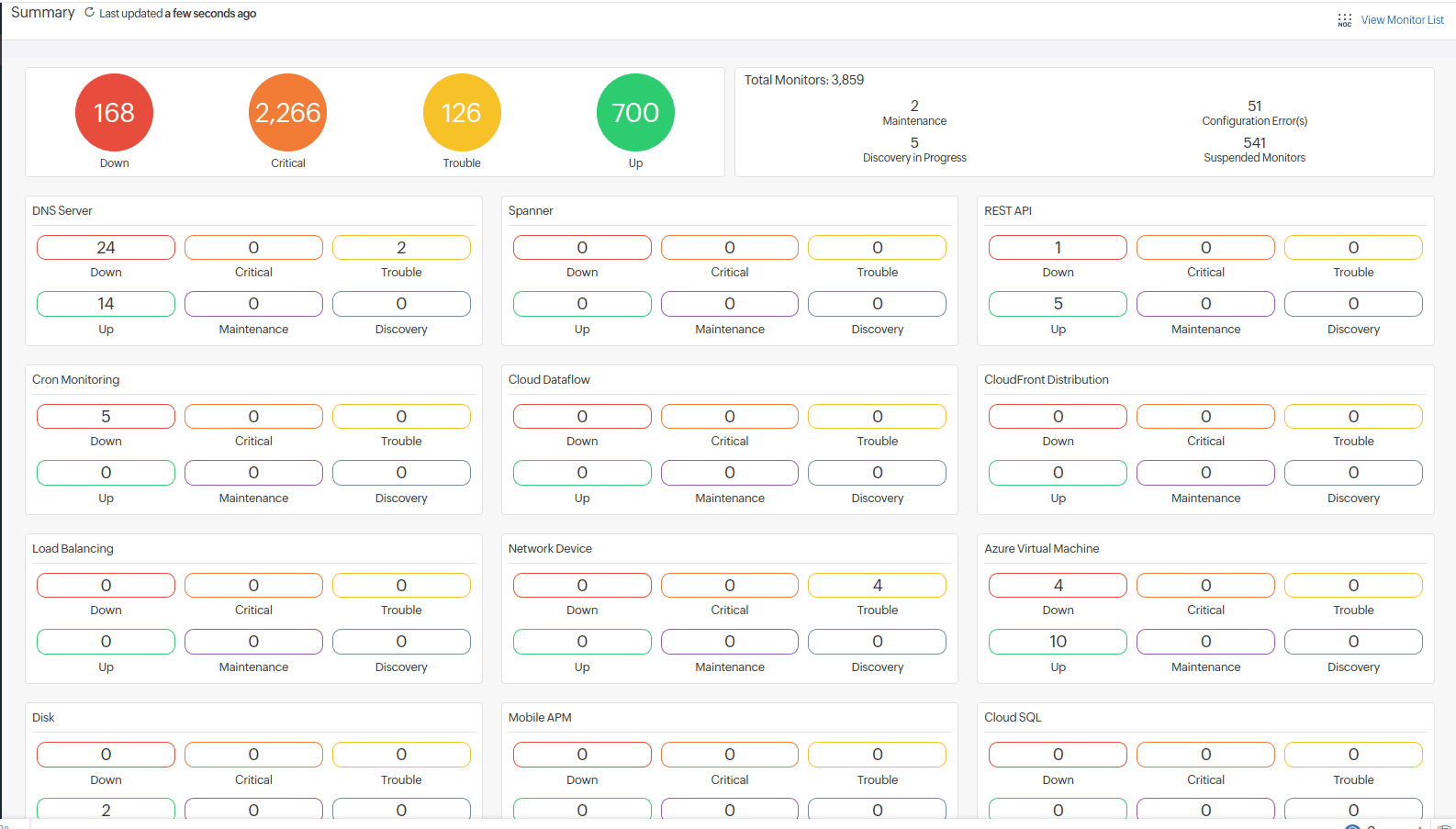Image resolution: width=1456 pixels, height=829 pixels.
Task: Click Azure Virtual Machine Down count of 4
Action: point(1058,586)
